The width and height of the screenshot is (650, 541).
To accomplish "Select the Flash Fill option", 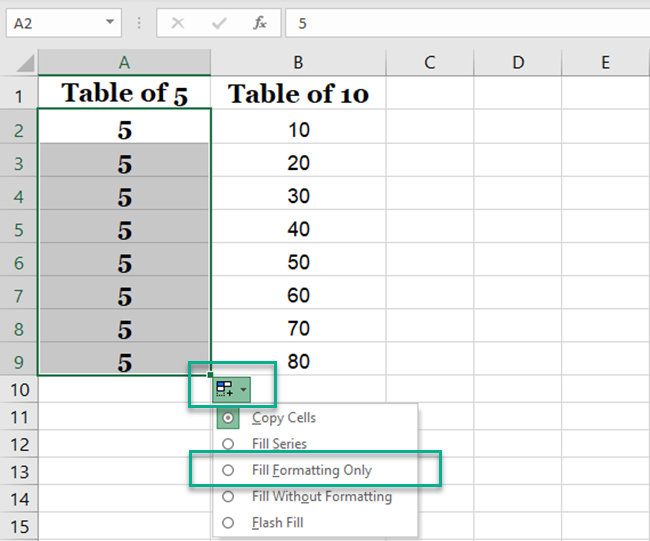I will pos(277,522).
